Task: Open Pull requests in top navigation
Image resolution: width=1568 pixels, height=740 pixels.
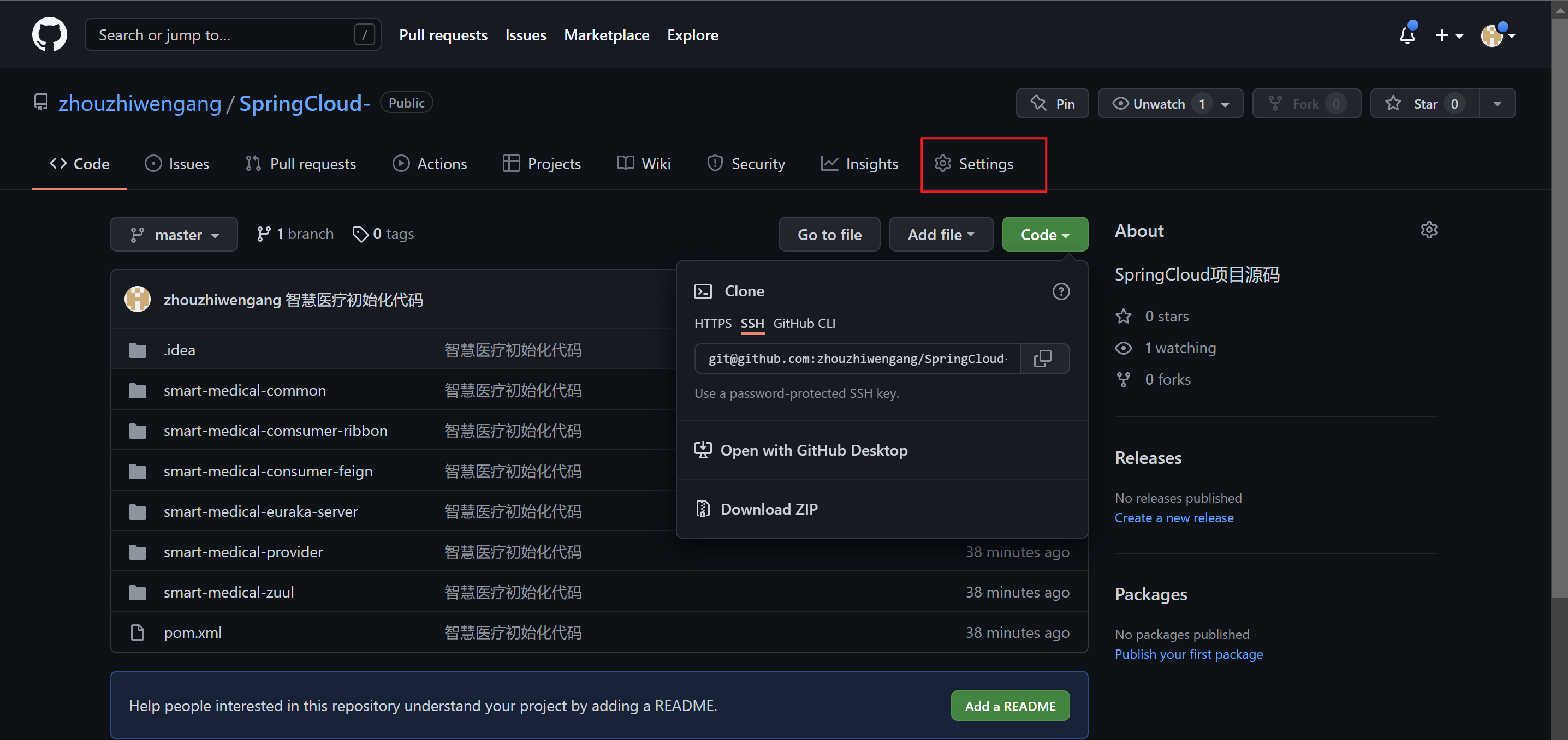Action: [x=443, y=35]
